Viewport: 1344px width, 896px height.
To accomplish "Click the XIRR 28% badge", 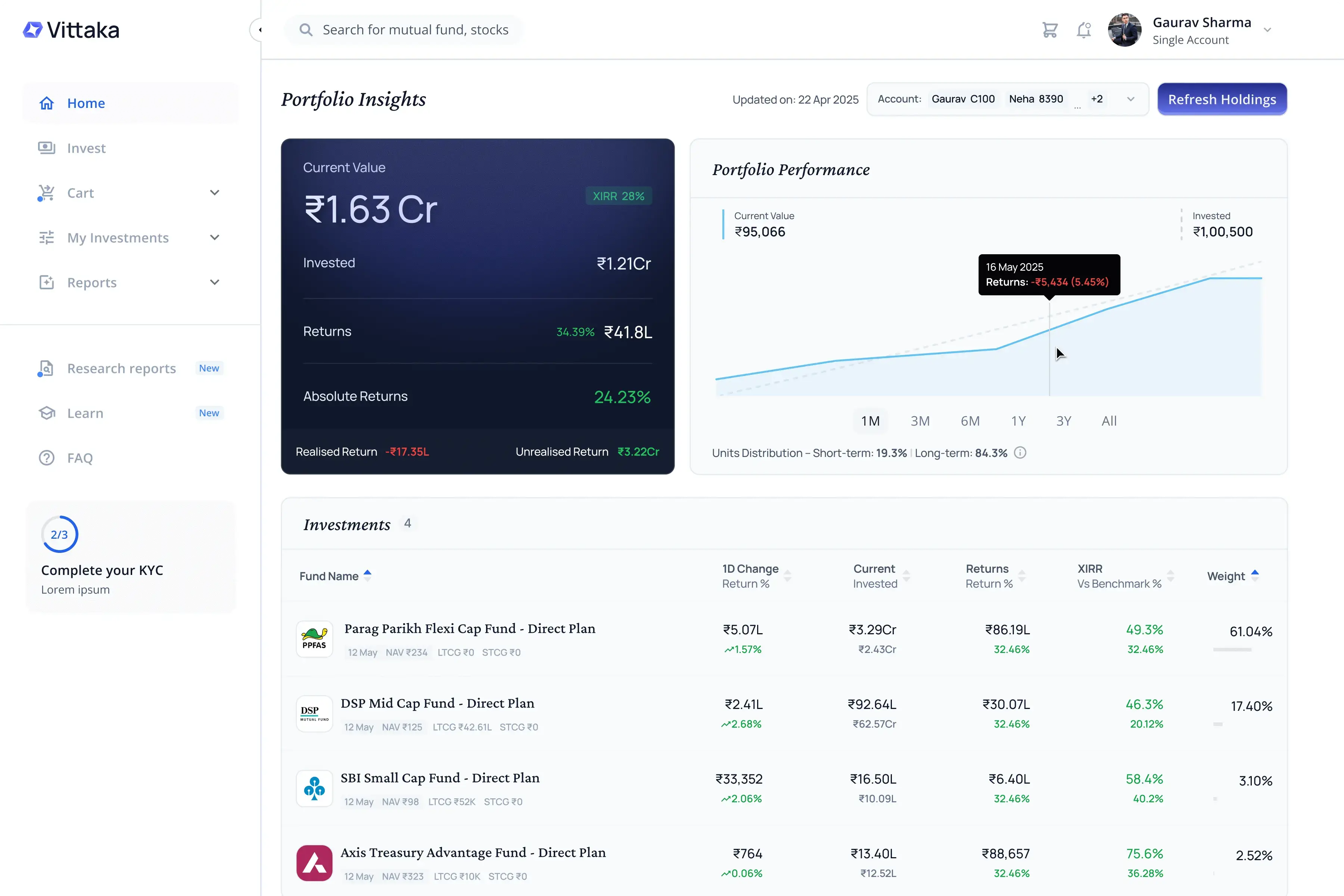I will click(x=618, y=196).
